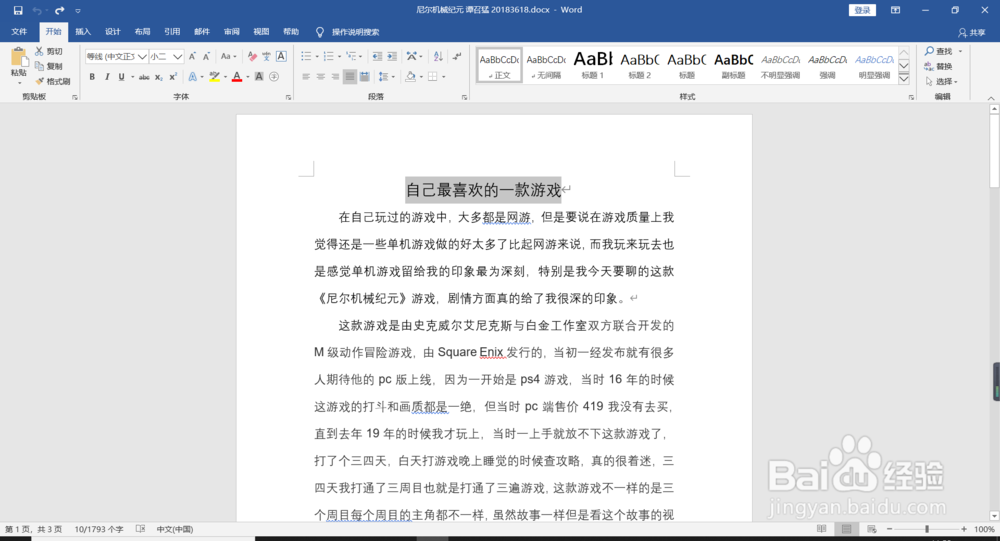Viewport: 1000px width, 541px height.
Task: Apply 无间隔 style
Action: pyautogui.click(x=546, y=64)
